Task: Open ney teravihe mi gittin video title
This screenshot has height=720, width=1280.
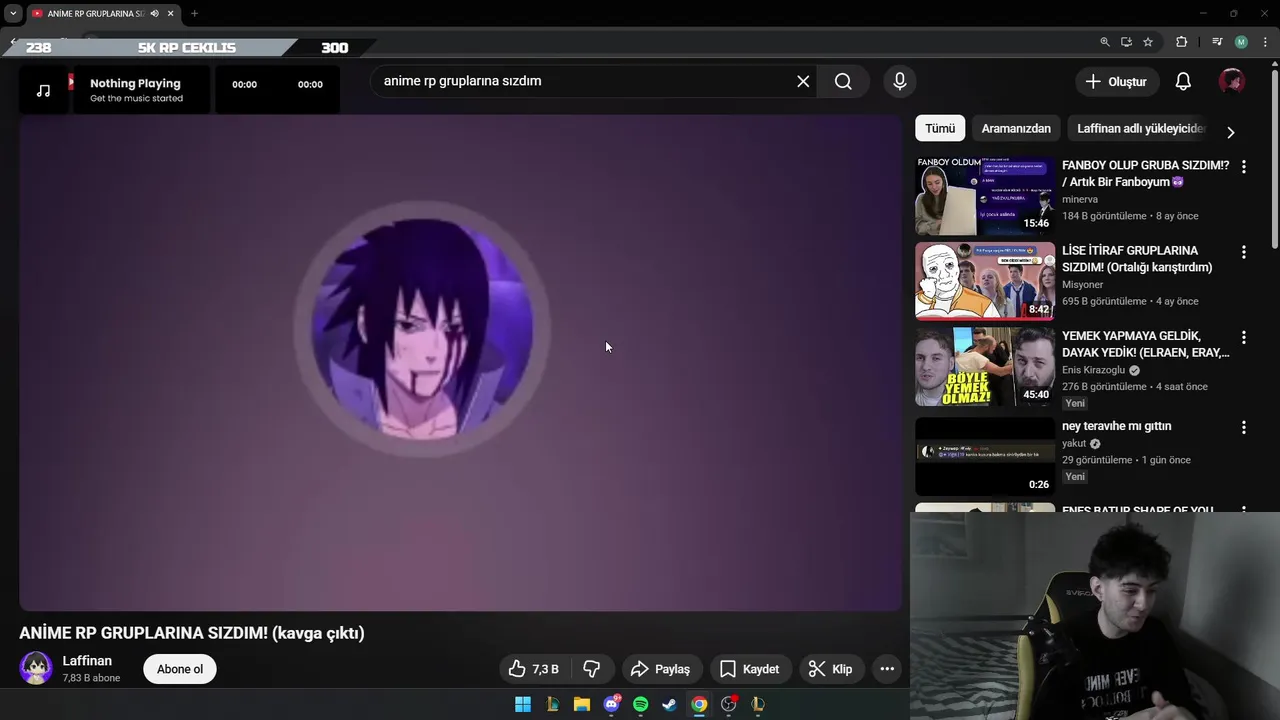Action: [x=1116, y=426]
